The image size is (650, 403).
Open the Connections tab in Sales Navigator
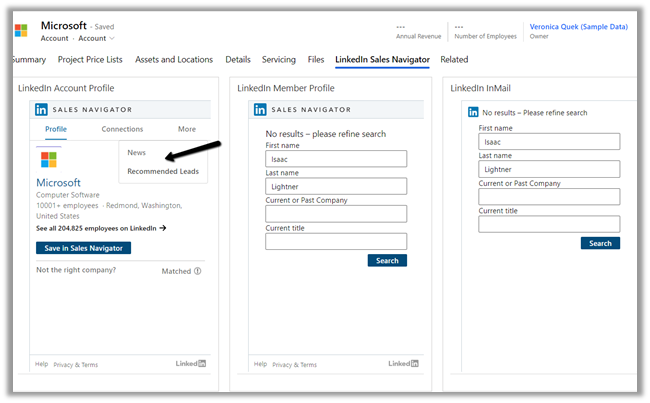[x=122, y=129]
